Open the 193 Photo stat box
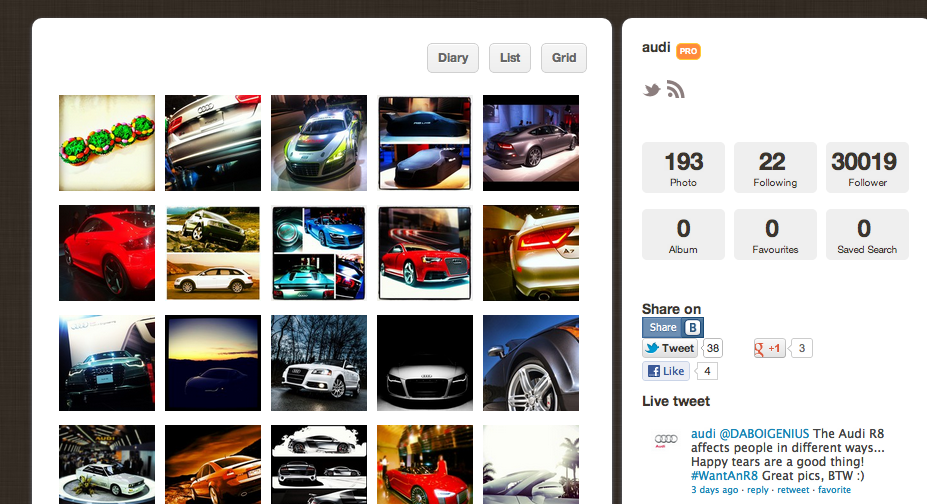 click(683, 167)
